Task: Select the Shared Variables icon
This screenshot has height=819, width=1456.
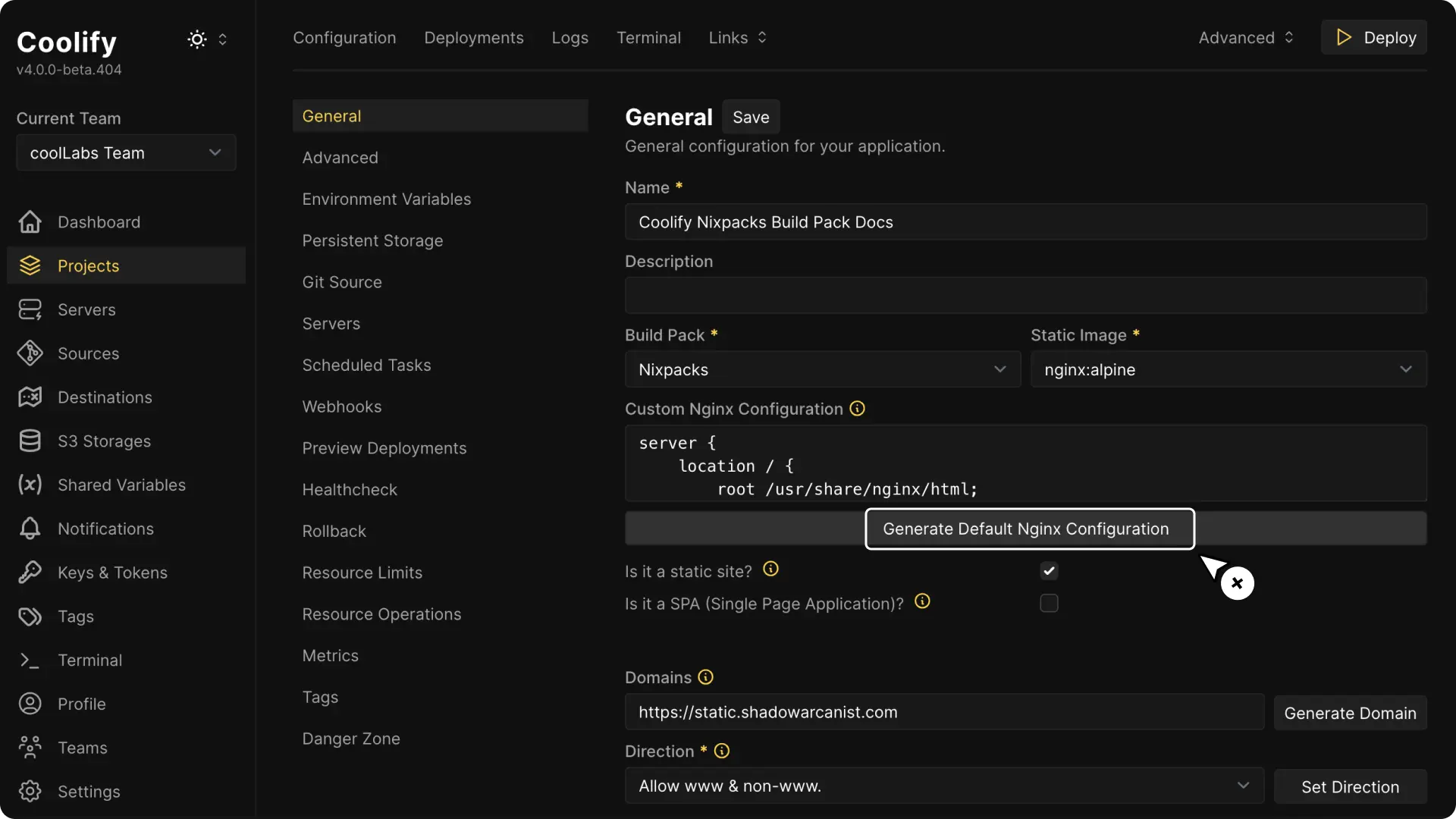Action: click(30, 485)
